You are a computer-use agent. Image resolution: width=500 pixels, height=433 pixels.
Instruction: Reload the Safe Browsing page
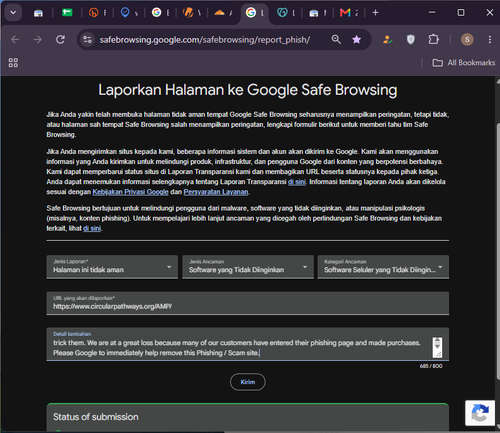60,40
